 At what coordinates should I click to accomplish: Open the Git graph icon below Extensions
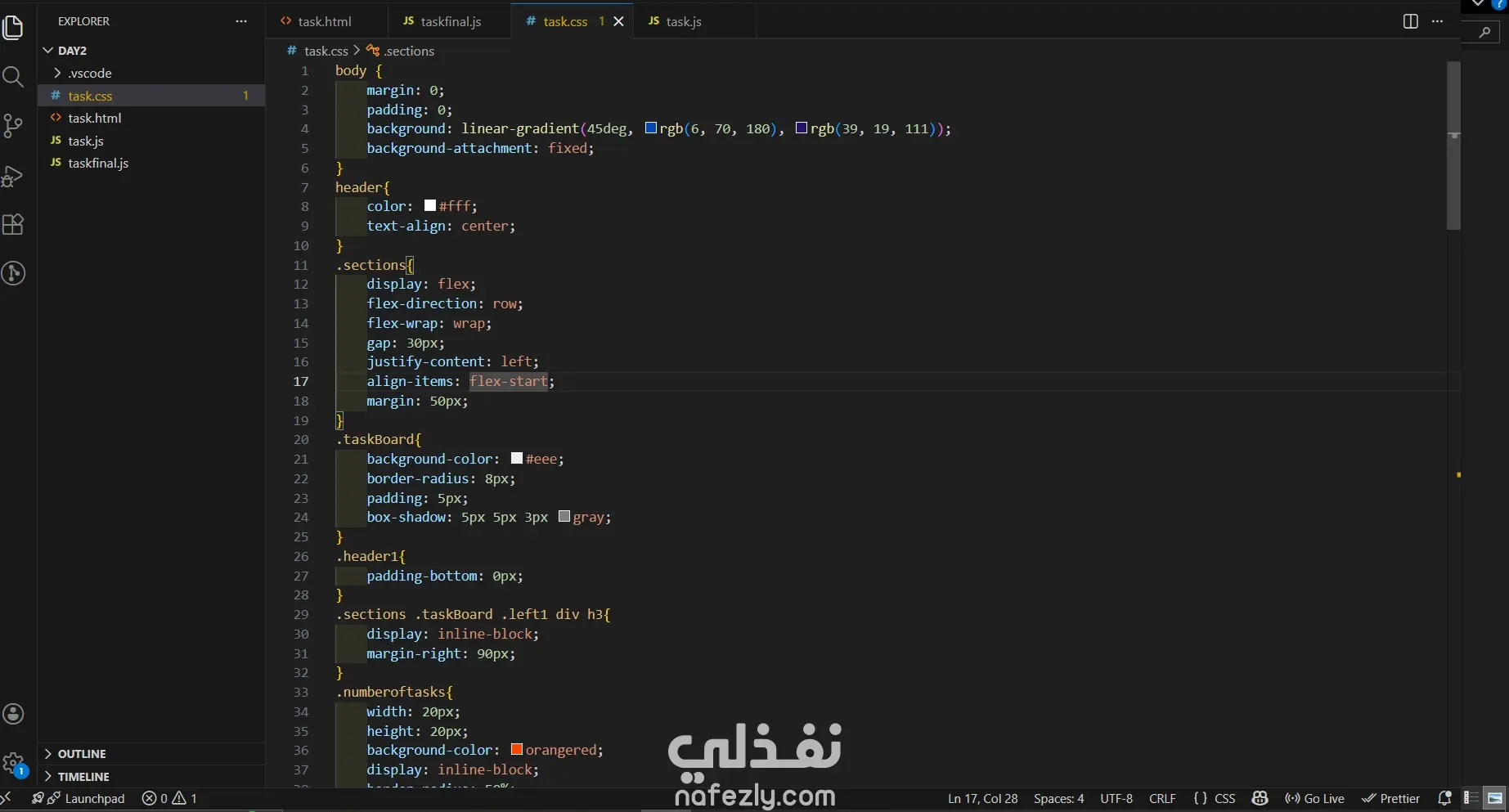(x=13, y=273)
